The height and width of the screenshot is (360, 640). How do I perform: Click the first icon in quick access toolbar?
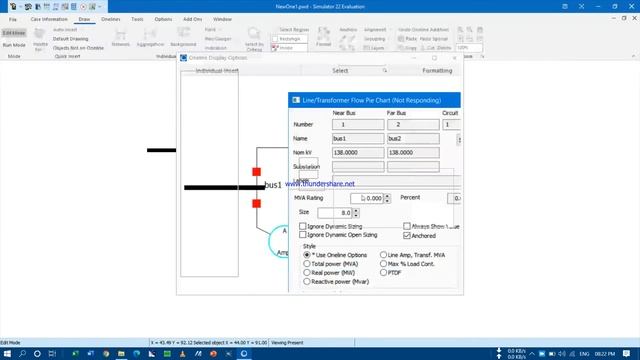click(13, 7)
